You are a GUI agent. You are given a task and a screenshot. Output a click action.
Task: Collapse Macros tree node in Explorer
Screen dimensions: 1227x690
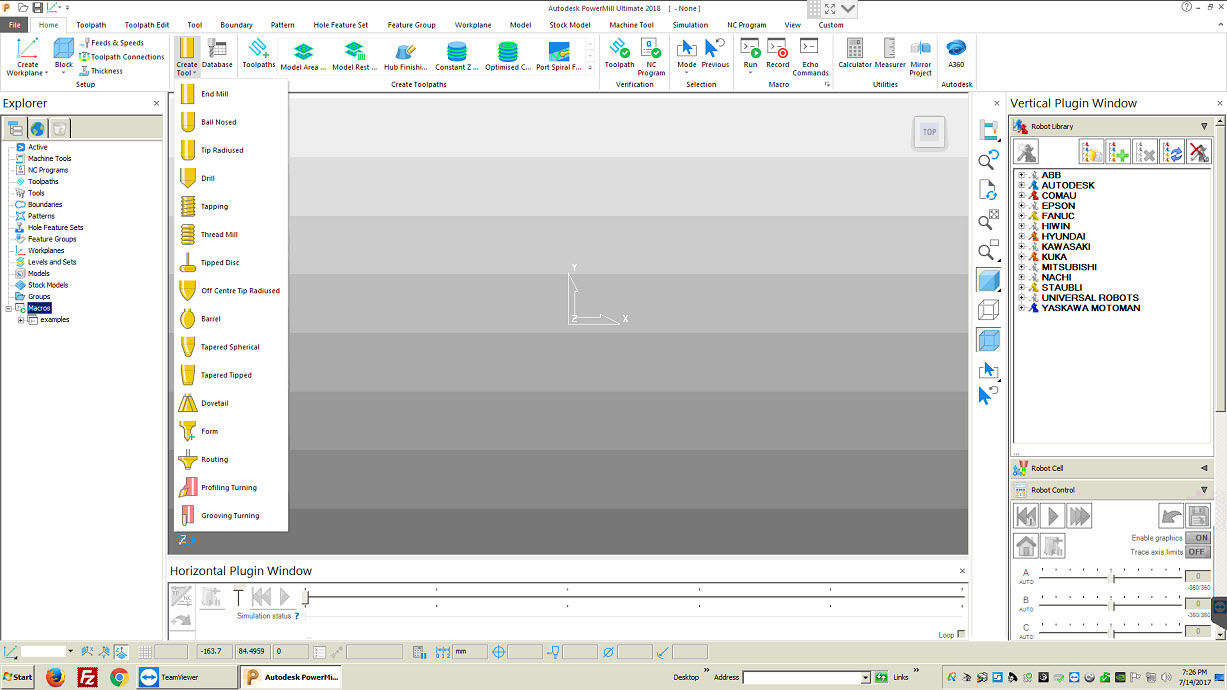pyautogui.click(x=9, y=308)
